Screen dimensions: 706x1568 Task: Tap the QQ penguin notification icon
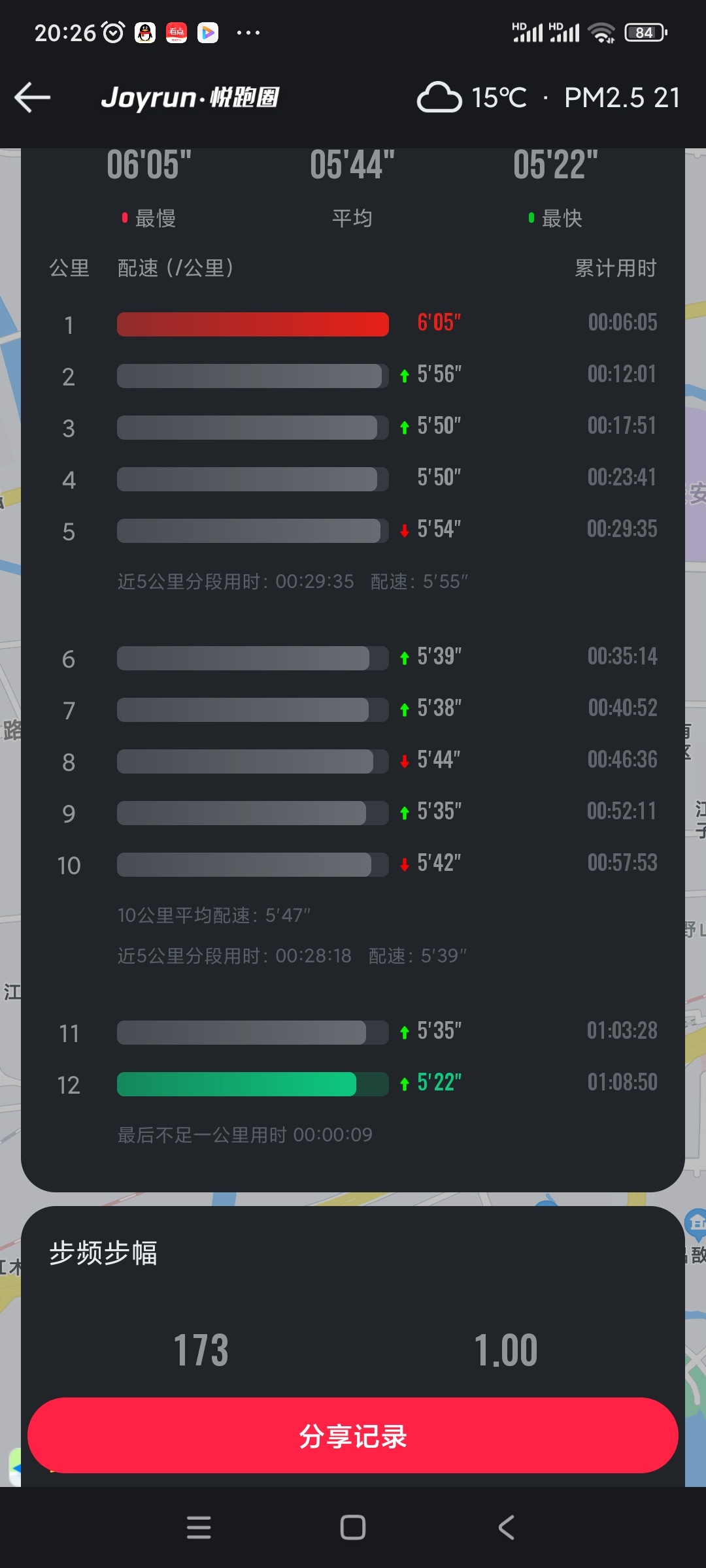tap(145, 33)
